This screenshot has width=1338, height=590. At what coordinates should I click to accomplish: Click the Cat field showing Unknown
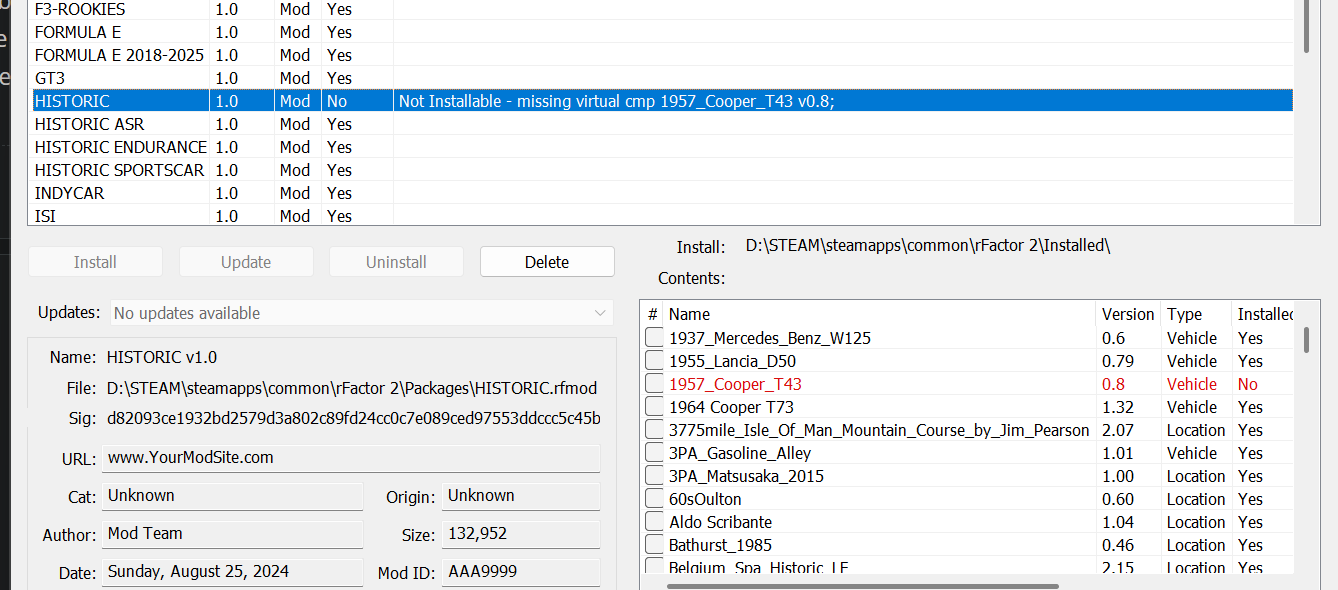coord(232,496)
